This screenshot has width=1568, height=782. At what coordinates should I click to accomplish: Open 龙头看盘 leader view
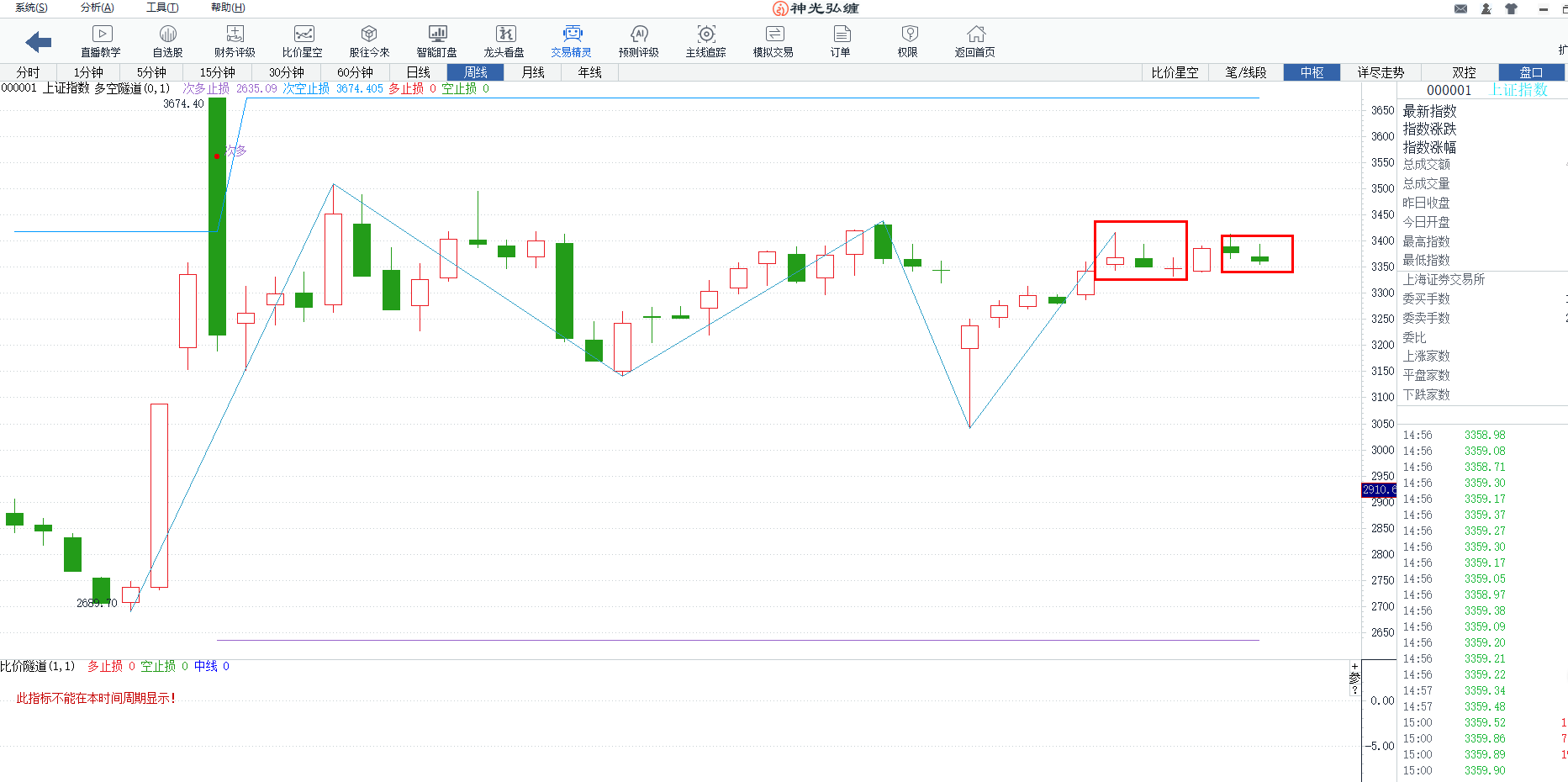coord(504,40)
